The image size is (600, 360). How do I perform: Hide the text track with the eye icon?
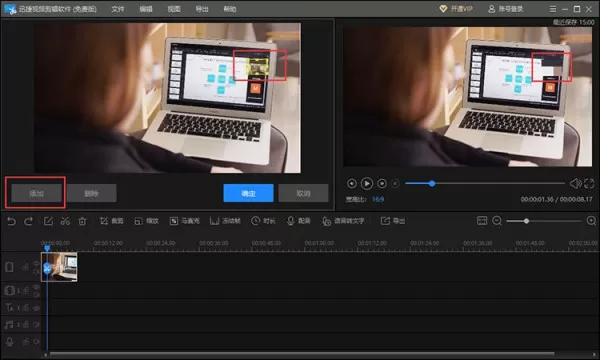(36, 308)
